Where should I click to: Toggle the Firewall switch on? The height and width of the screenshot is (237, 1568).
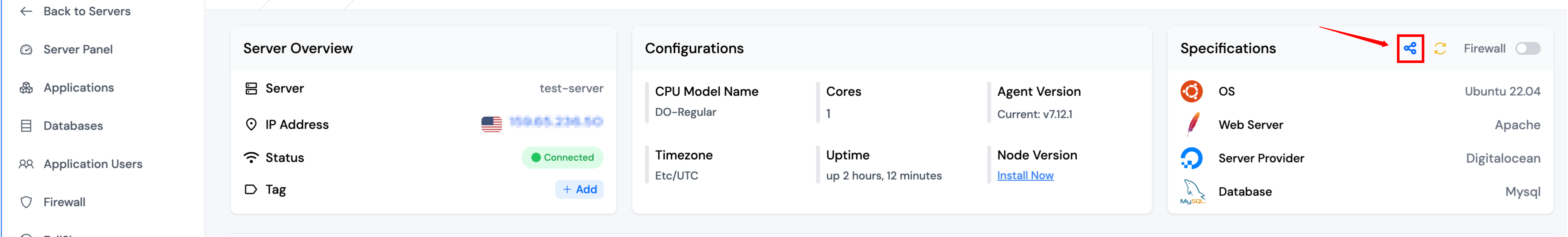point(1527,49)
